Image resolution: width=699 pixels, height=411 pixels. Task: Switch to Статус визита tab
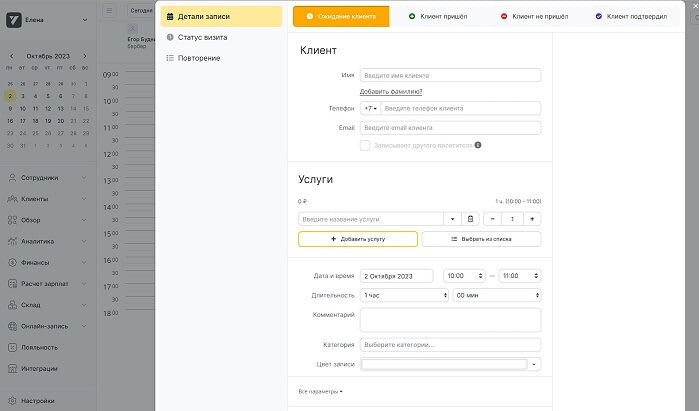[x=202, y=37]
